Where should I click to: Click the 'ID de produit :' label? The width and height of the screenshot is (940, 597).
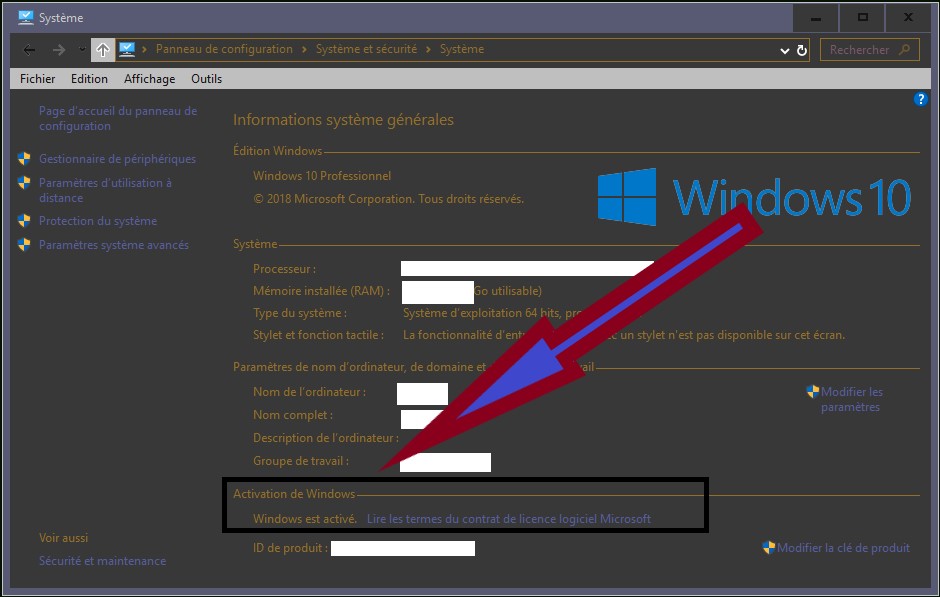pyautogui.click(x=290, y=548)
